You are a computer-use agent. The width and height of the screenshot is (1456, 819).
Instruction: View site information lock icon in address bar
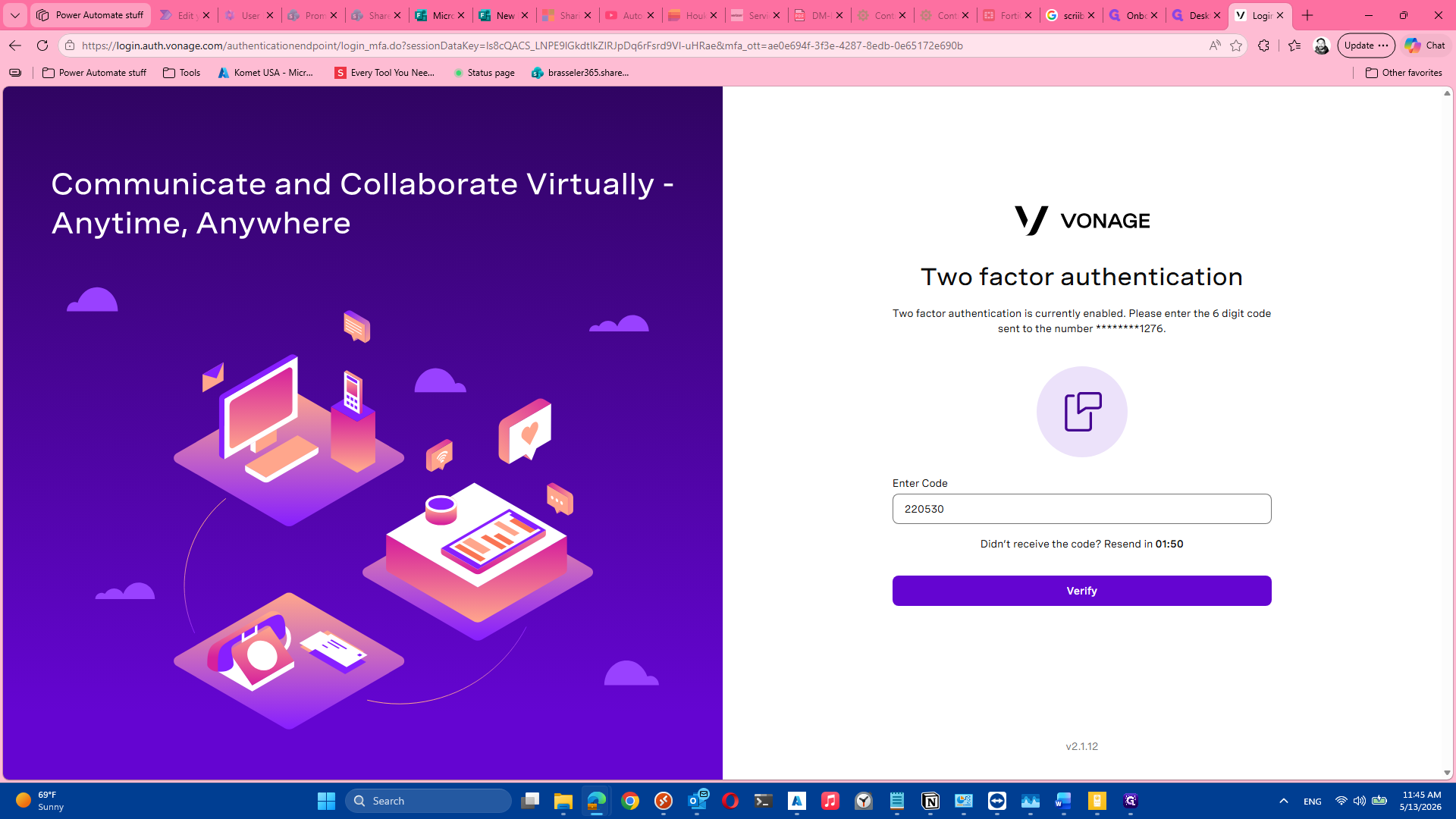click(x=70, y=45)
